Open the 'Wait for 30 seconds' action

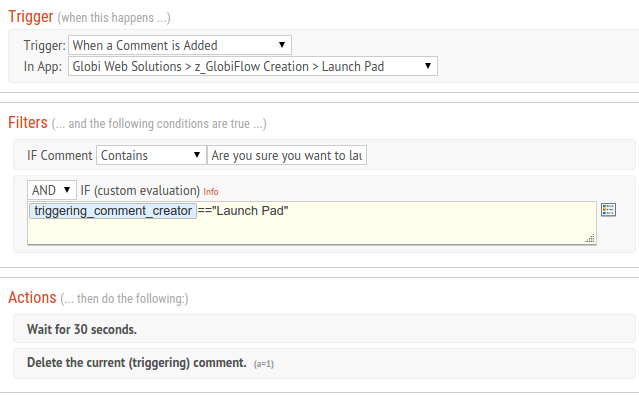pyautogui.click(x=324, y=329)
